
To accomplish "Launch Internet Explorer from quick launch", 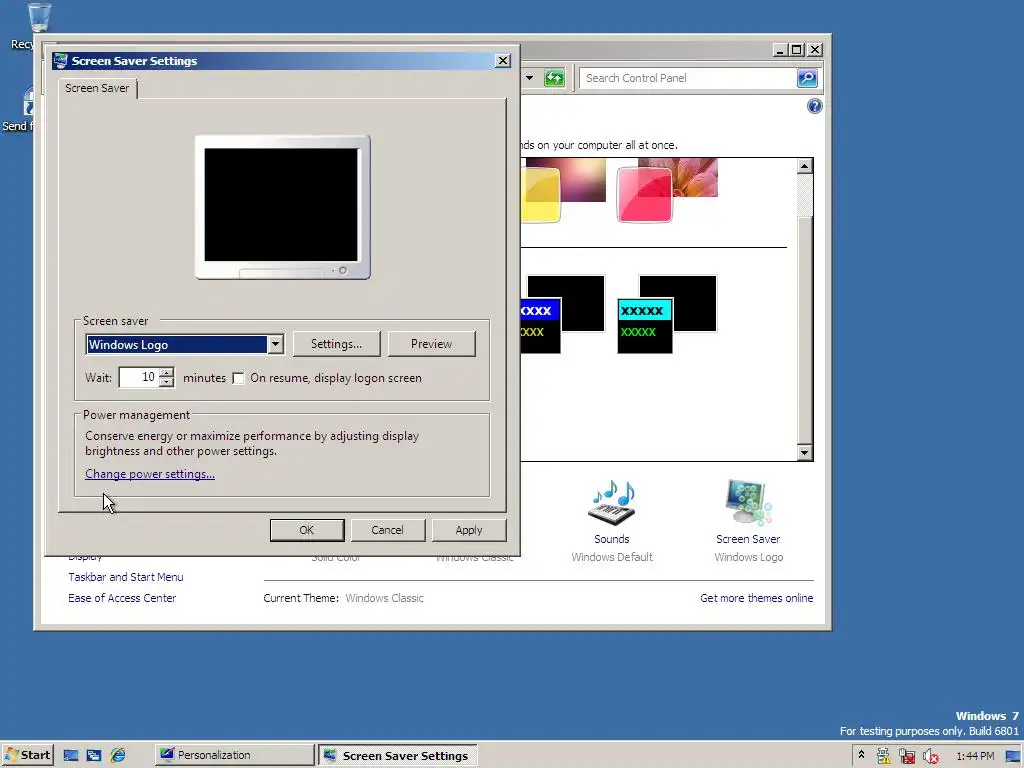I will tap(118, 756).
